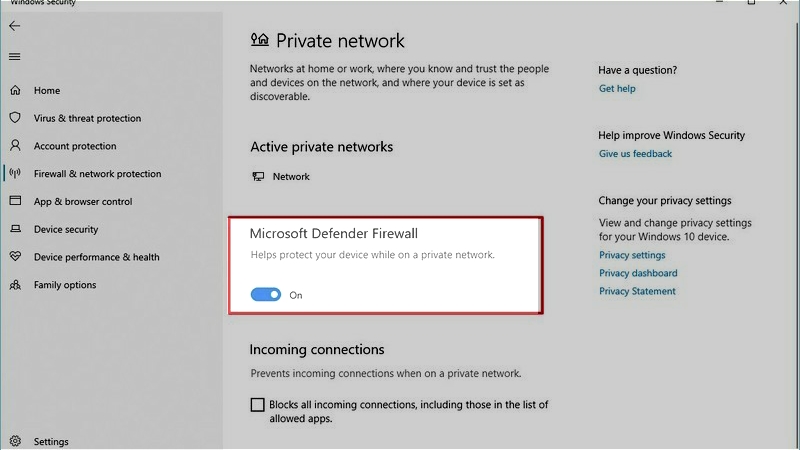This screenshot has width=800, height=450.
Task: Click the Family options icon
Action: click(x=15, y=285)
